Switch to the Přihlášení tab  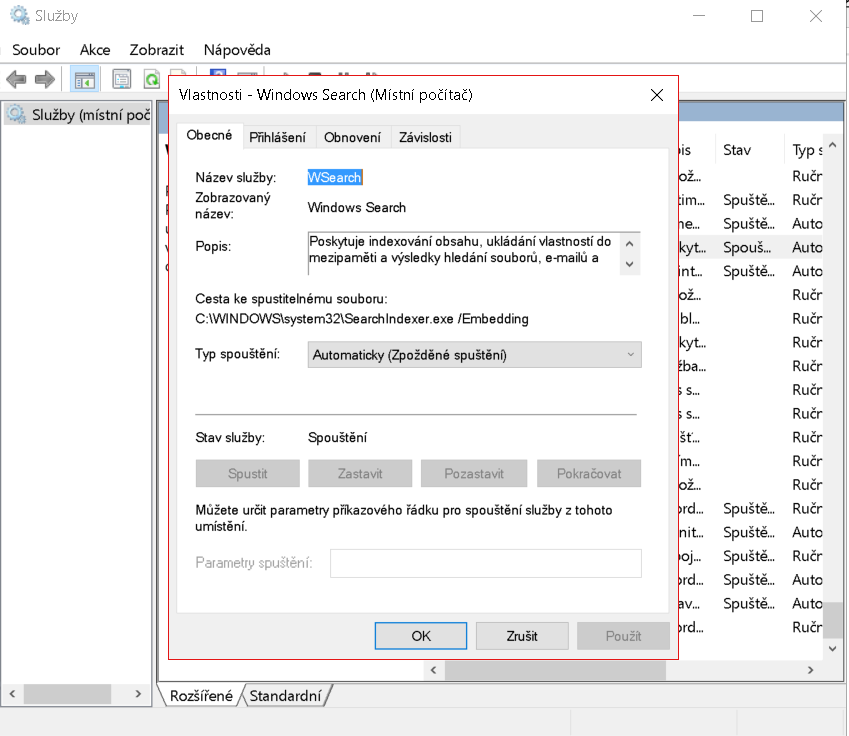point(278,138)
